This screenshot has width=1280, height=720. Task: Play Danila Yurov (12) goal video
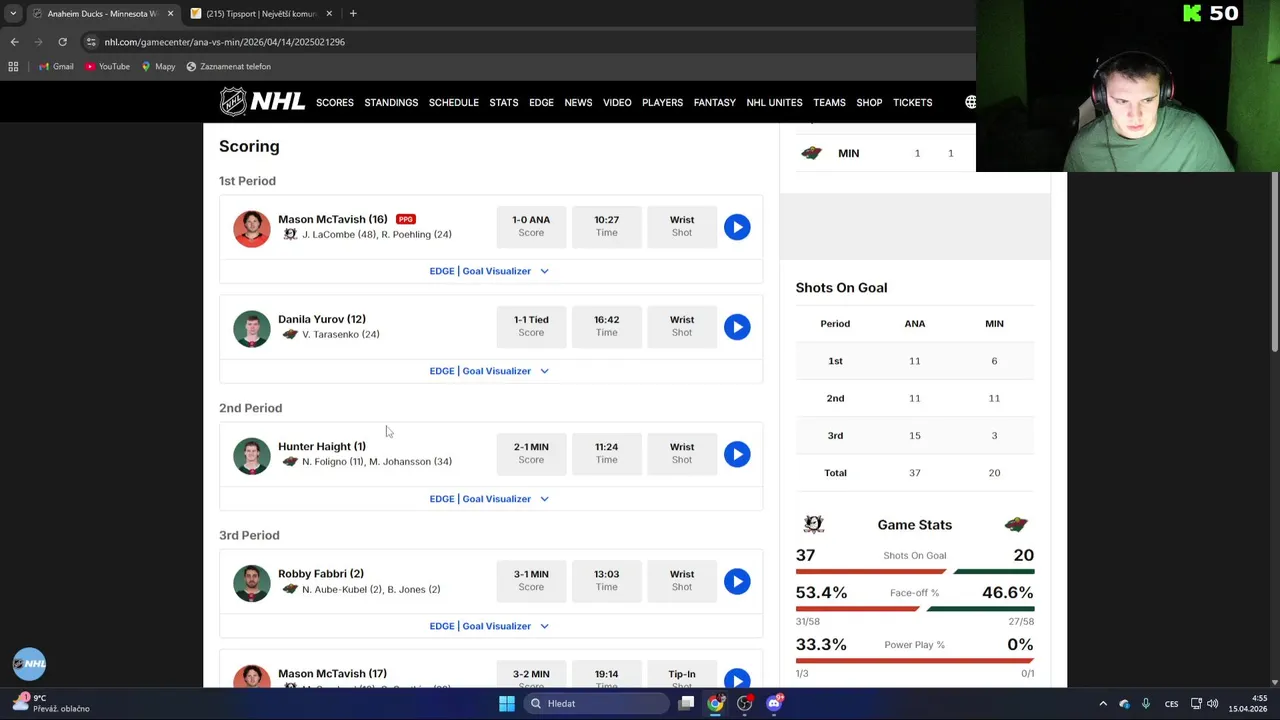coord(737,327)
